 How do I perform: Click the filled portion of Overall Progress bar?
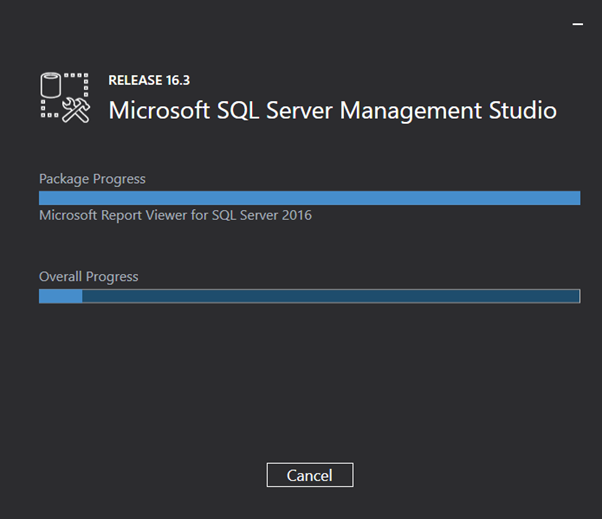tap(61, 296)
